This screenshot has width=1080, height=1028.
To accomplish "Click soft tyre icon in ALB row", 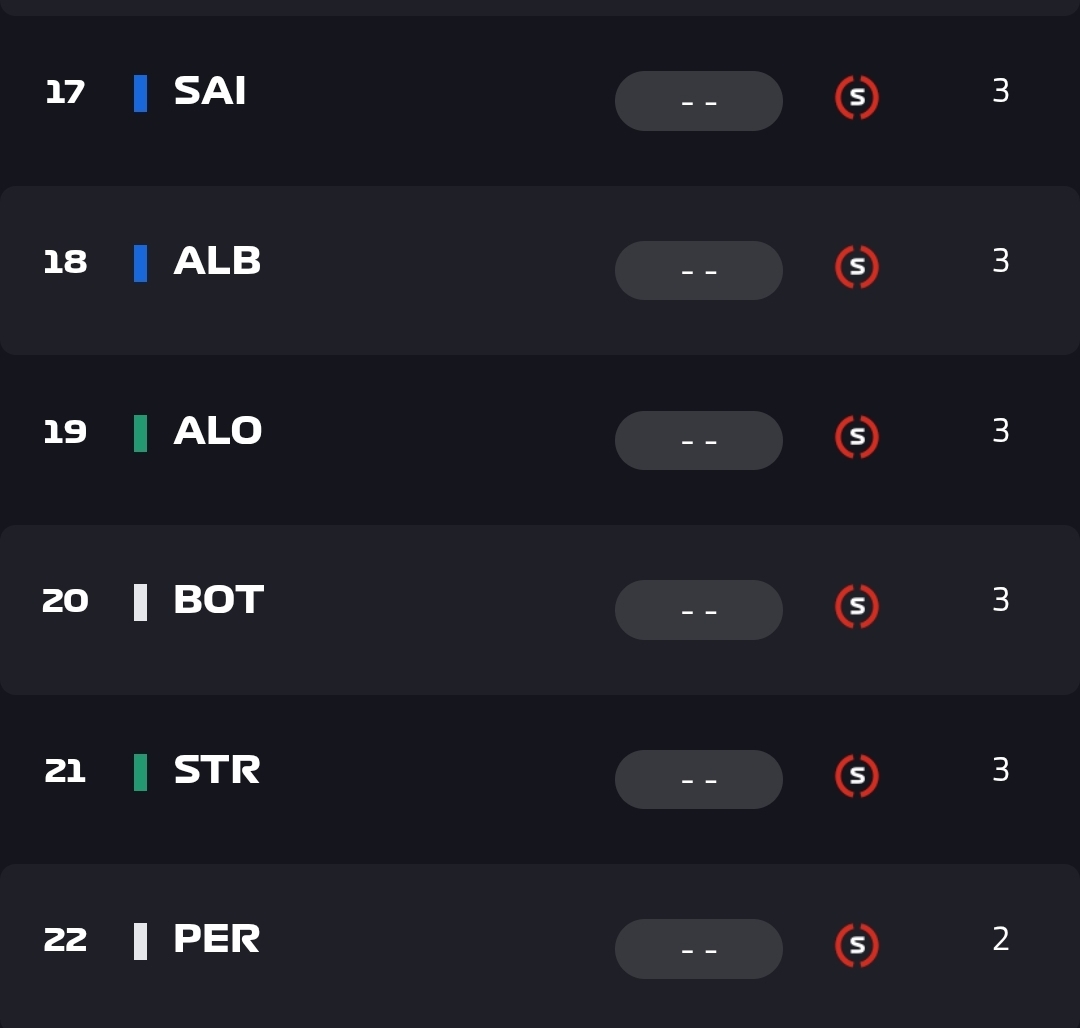I will coord(857,267).
